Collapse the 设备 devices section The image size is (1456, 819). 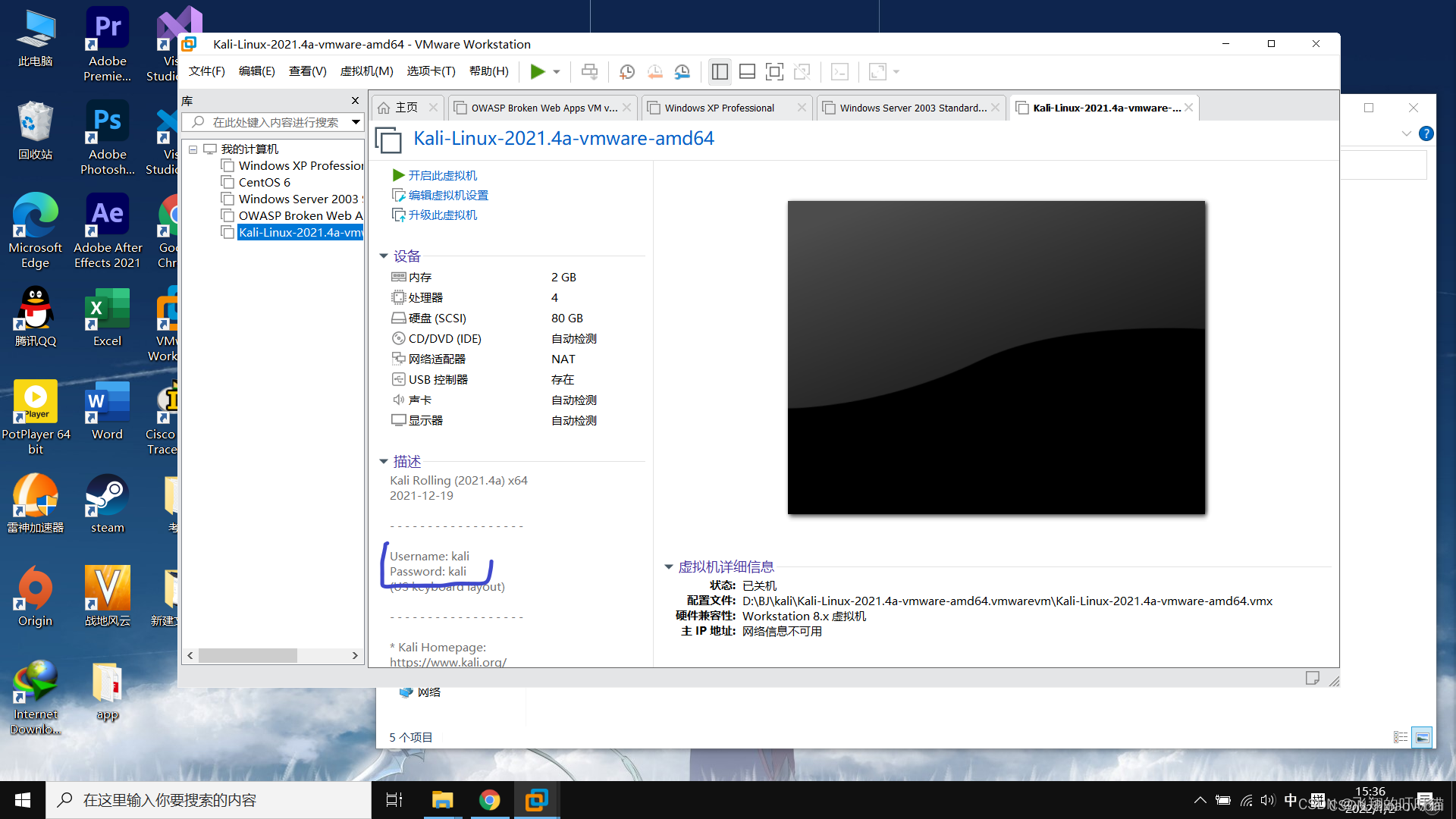[384, 256]
